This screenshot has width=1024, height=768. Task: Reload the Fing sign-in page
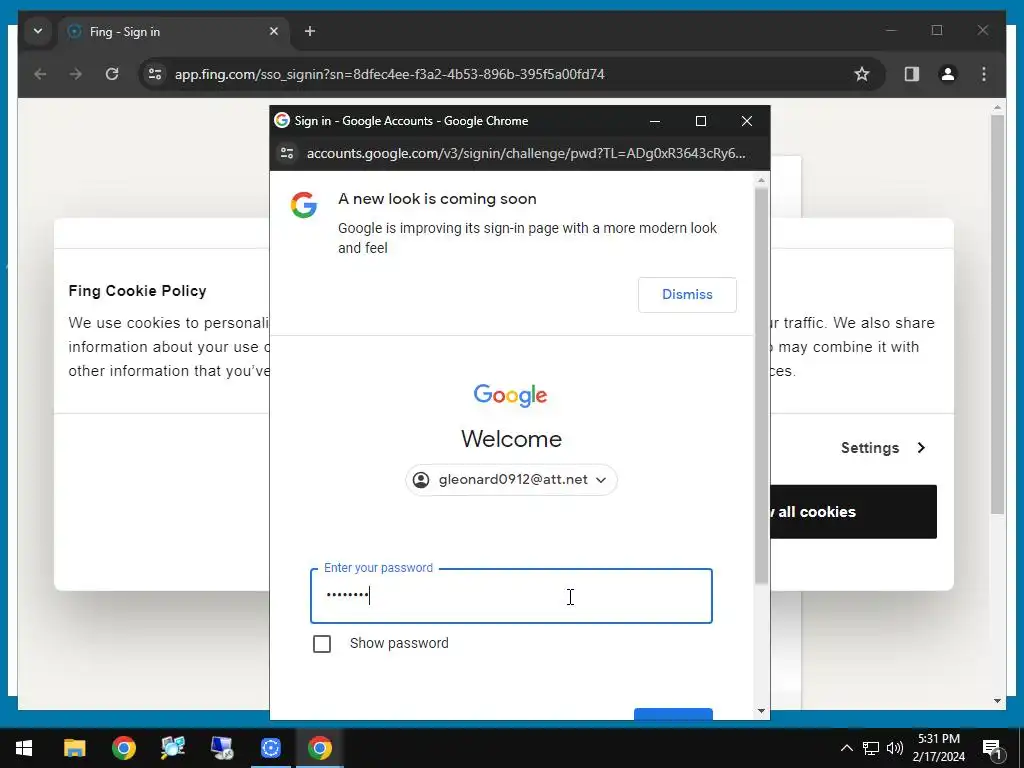coord(112,74)
